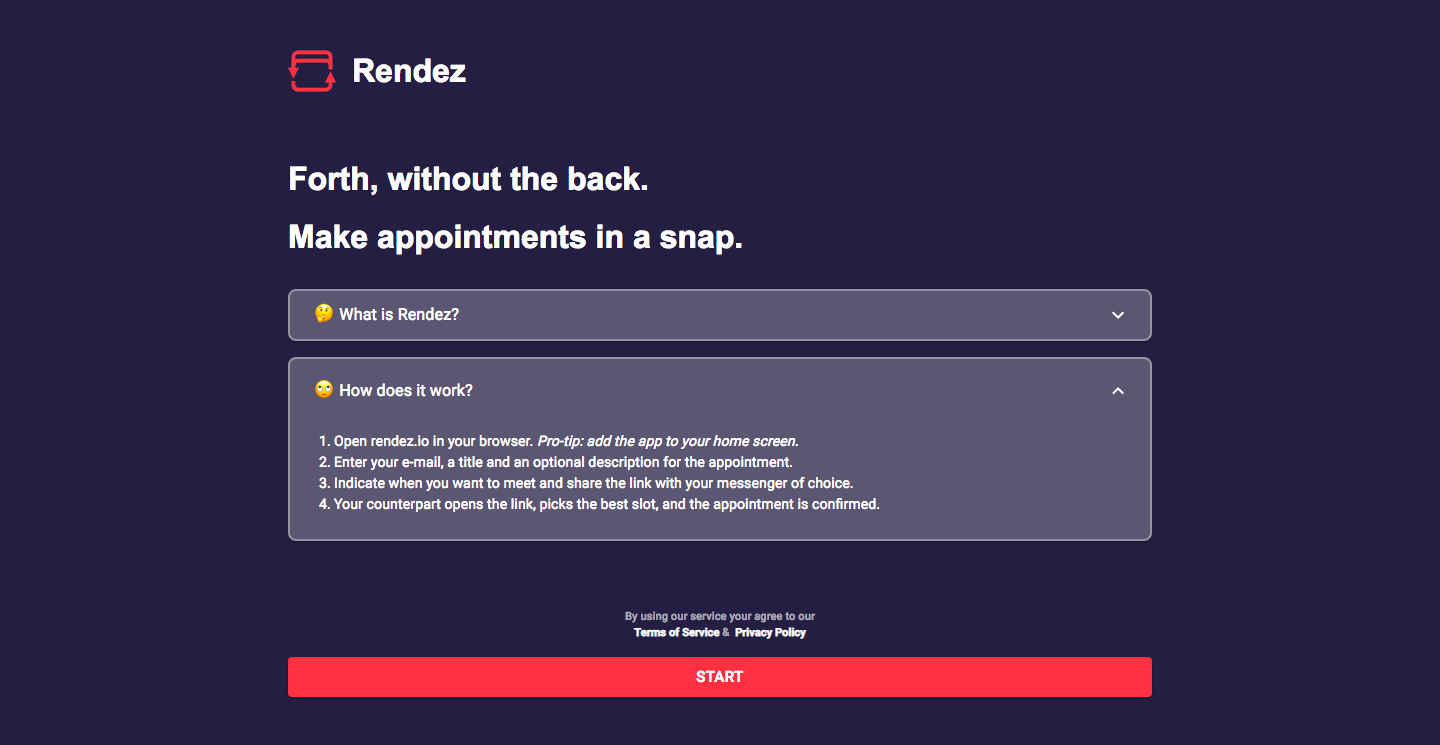Click the thinking face emoji on first panel
The width and height of the screenshot is (1440, 745).
pos(322,313)
